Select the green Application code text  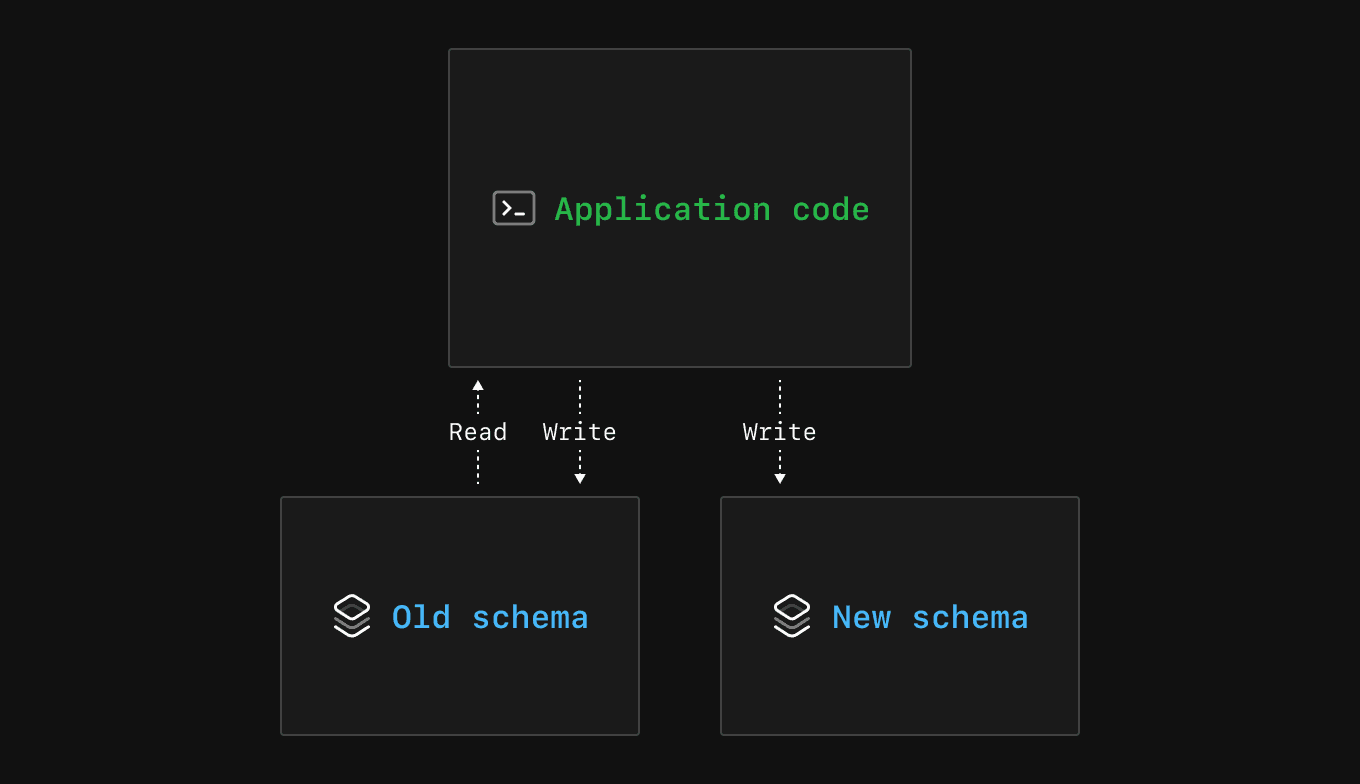click(x=712, y=209)
